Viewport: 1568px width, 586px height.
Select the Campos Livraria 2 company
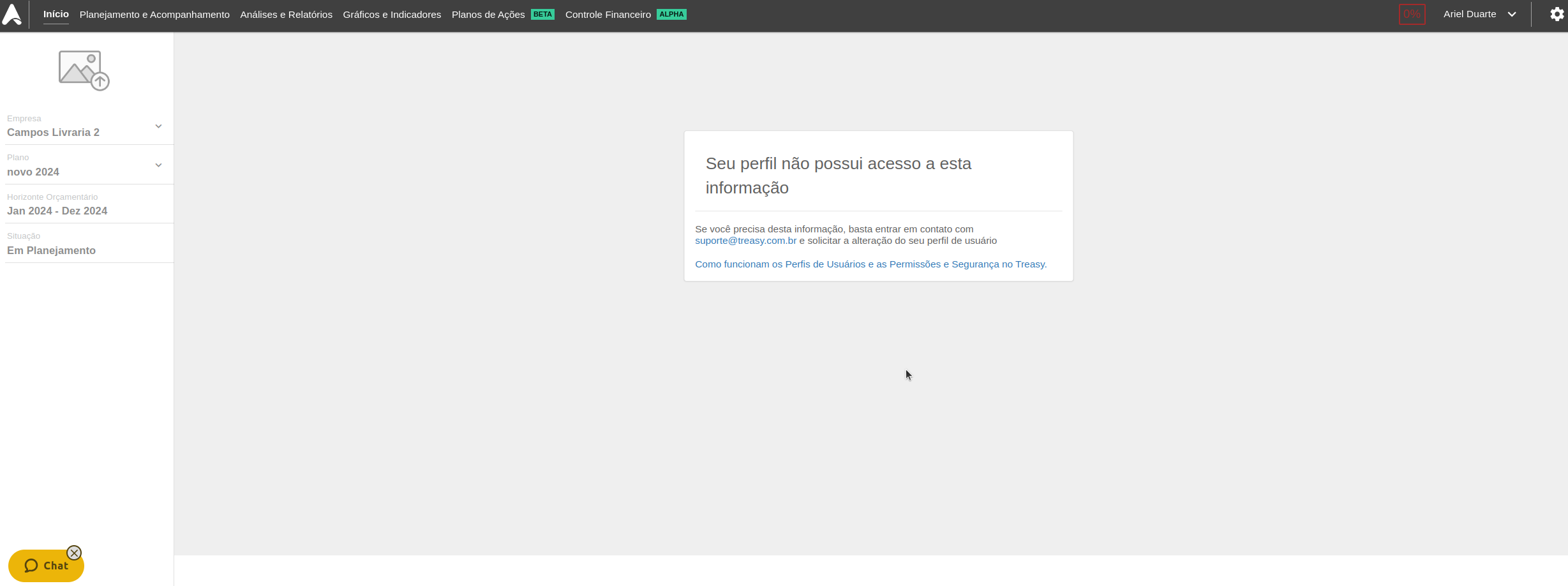click(x=53, y=133)
